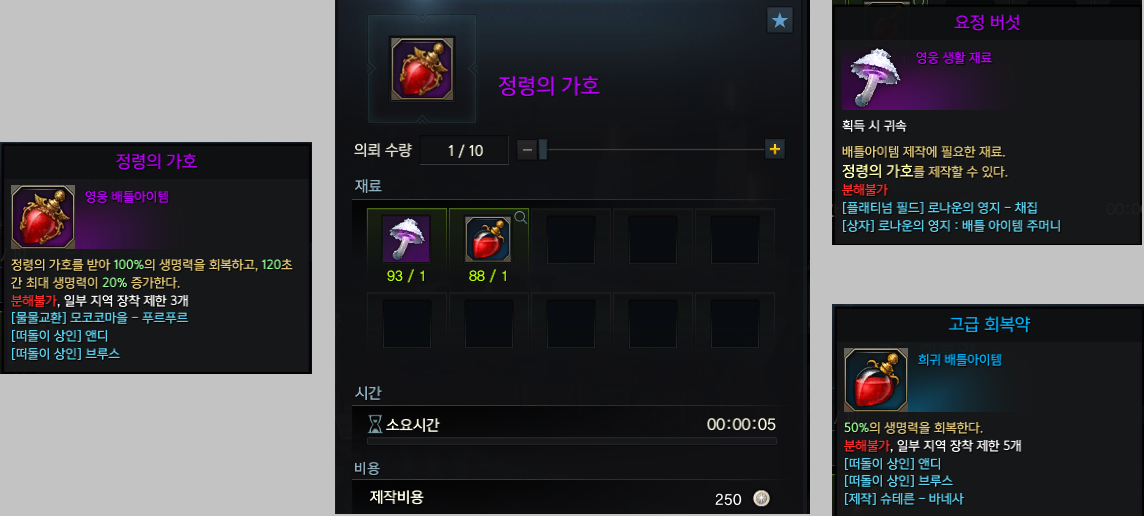This screenshot has width=1144, height=516.
Task: Click the minus button to decrease quantity
Action: click(527, 150)
